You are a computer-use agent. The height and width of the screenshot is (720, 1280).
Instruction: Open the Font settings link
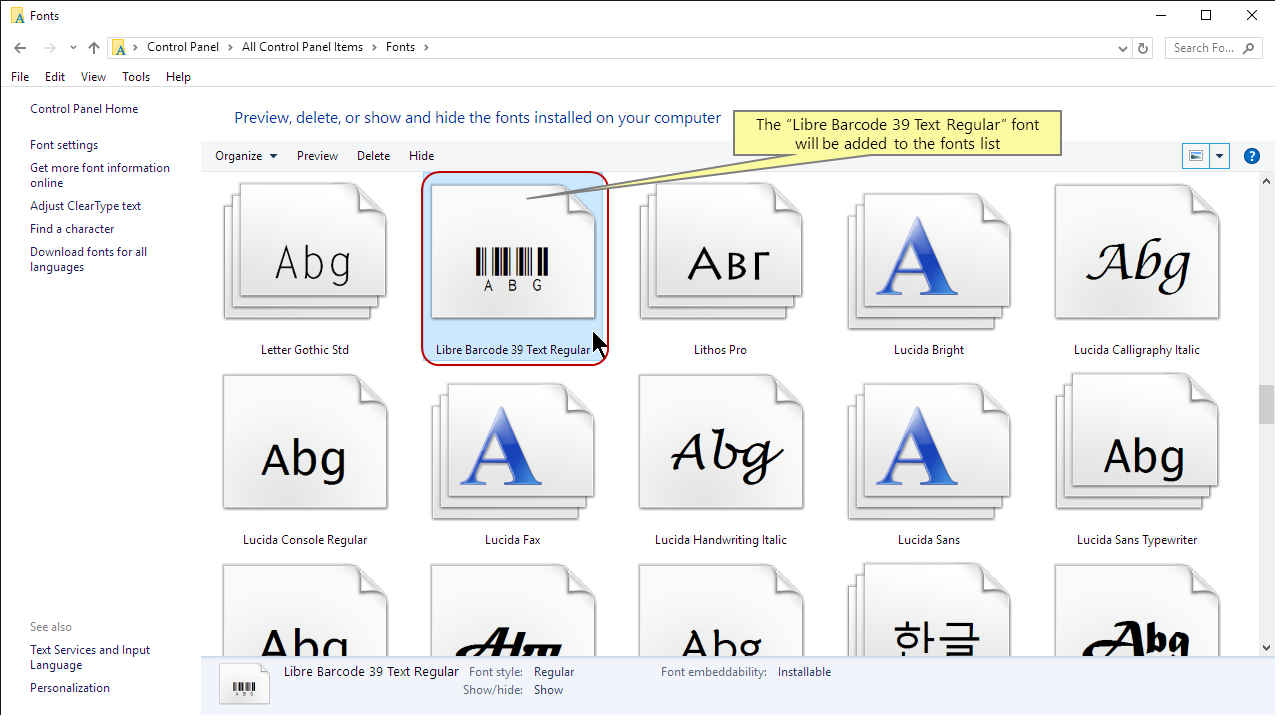(x=64, y=145)
